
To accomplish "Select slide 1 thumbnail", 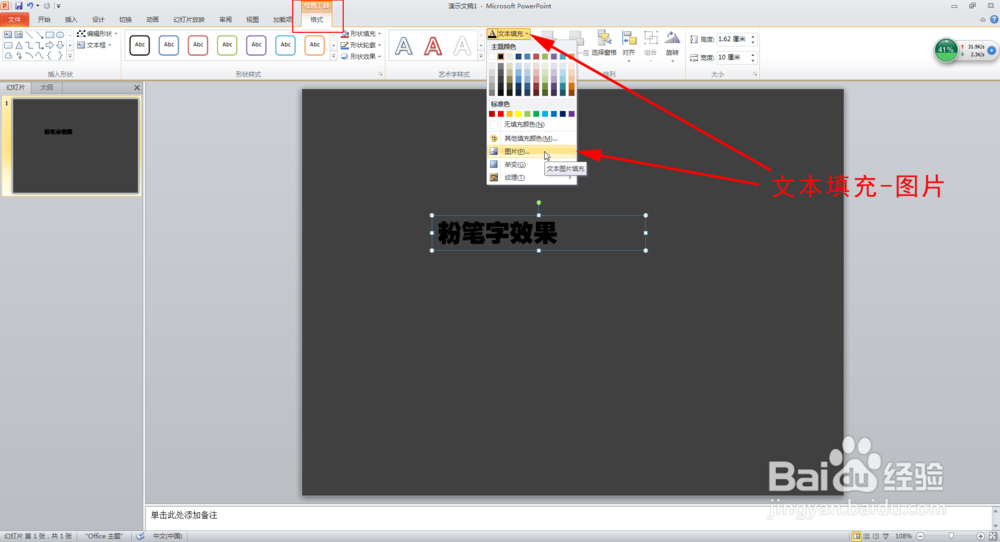I will click(75, 145).
